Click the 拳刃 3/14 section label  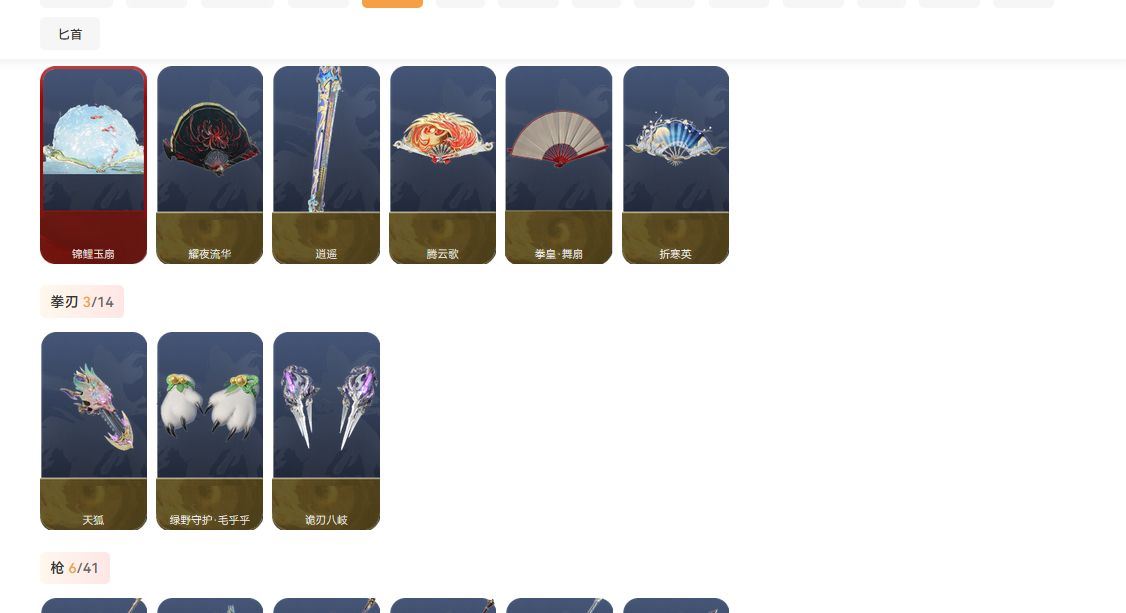tap(82, 301)
